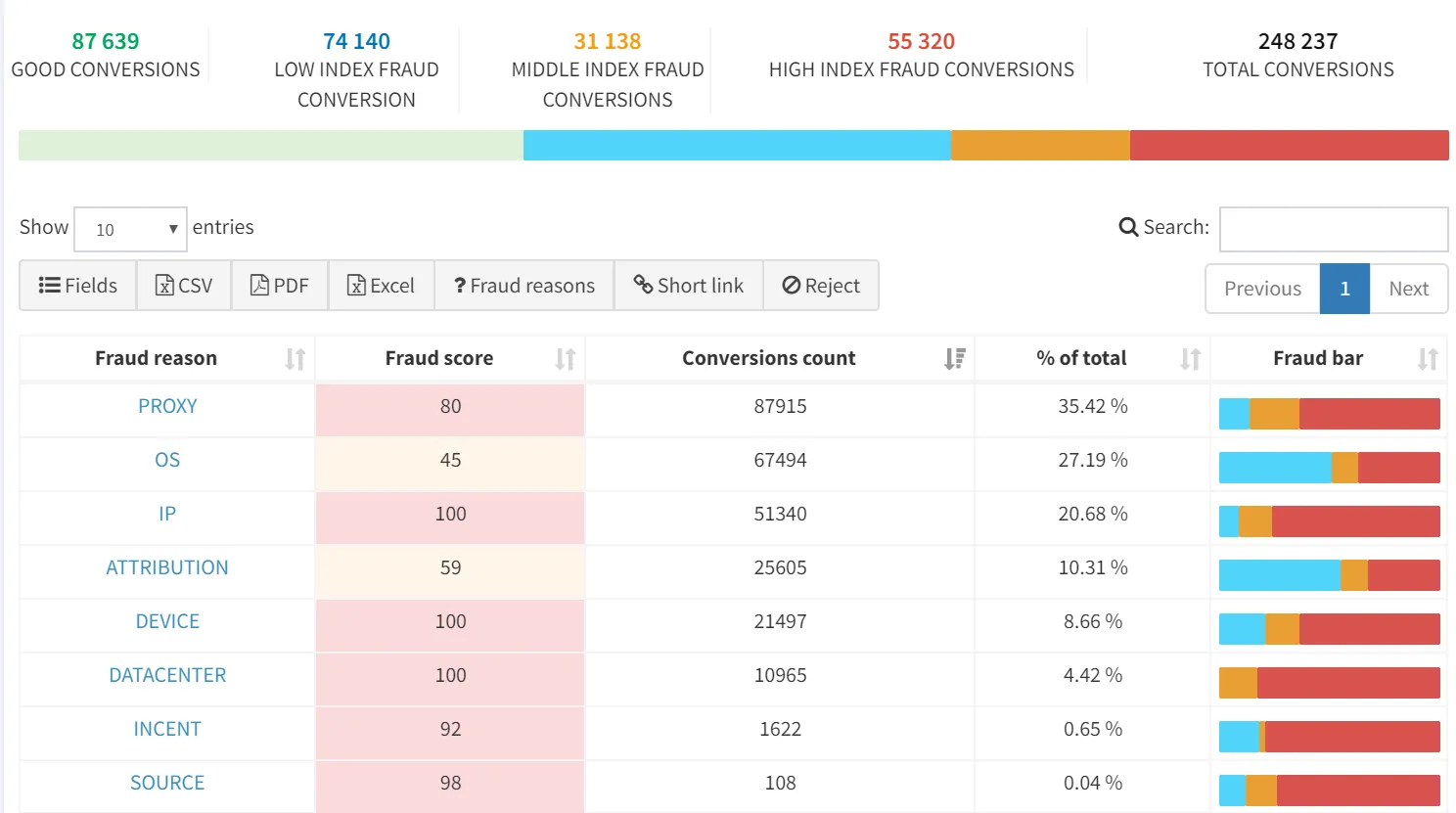Reverse sort order on Conversions count
This screenshot has height=813, width=1456.
point(954,358)
